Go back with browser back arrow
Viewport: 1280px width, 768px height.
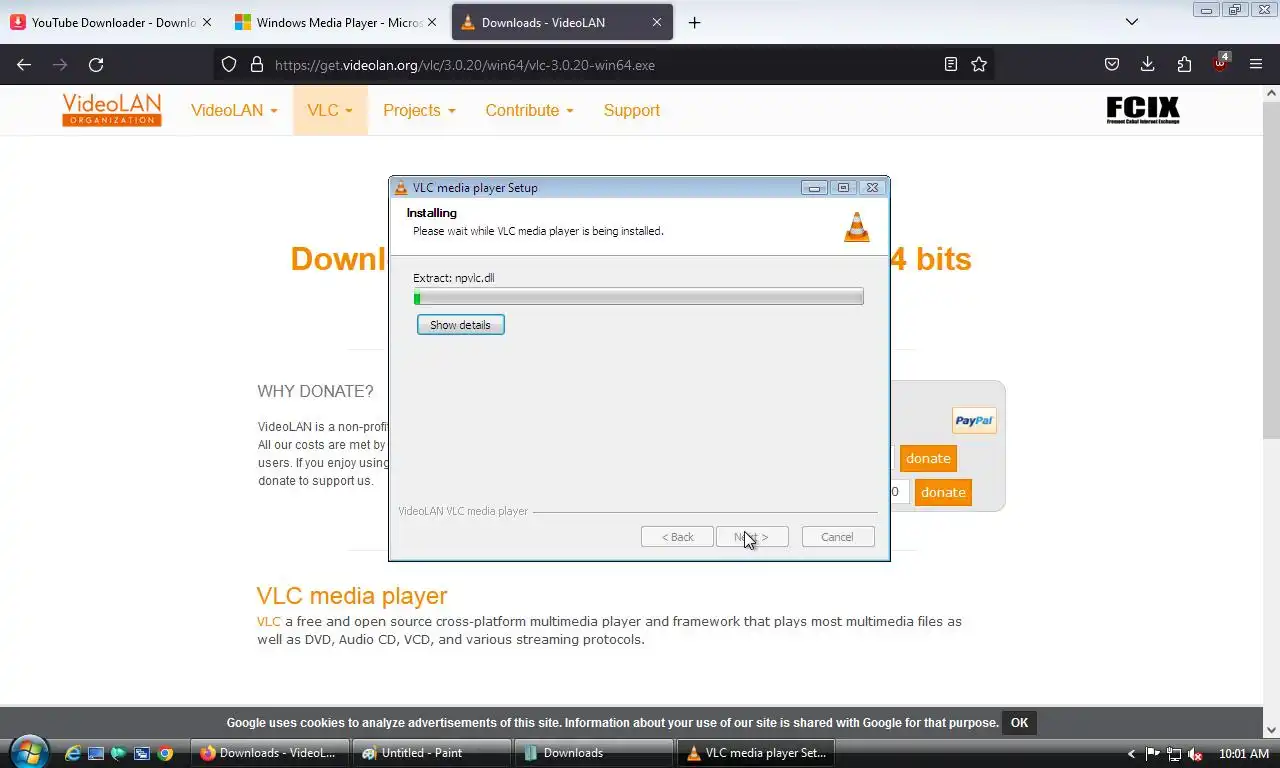[24, 64]
